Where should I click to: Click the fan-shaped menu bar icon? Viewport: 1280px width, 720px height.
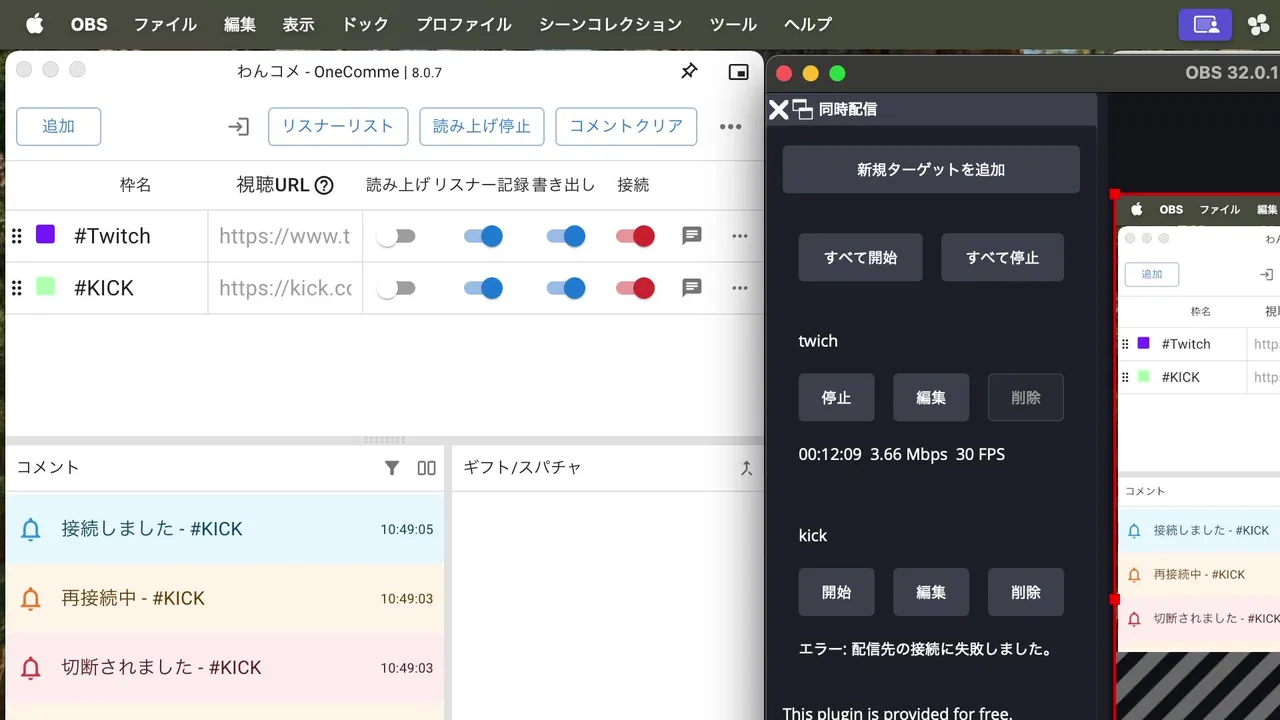pos(1258,24)
